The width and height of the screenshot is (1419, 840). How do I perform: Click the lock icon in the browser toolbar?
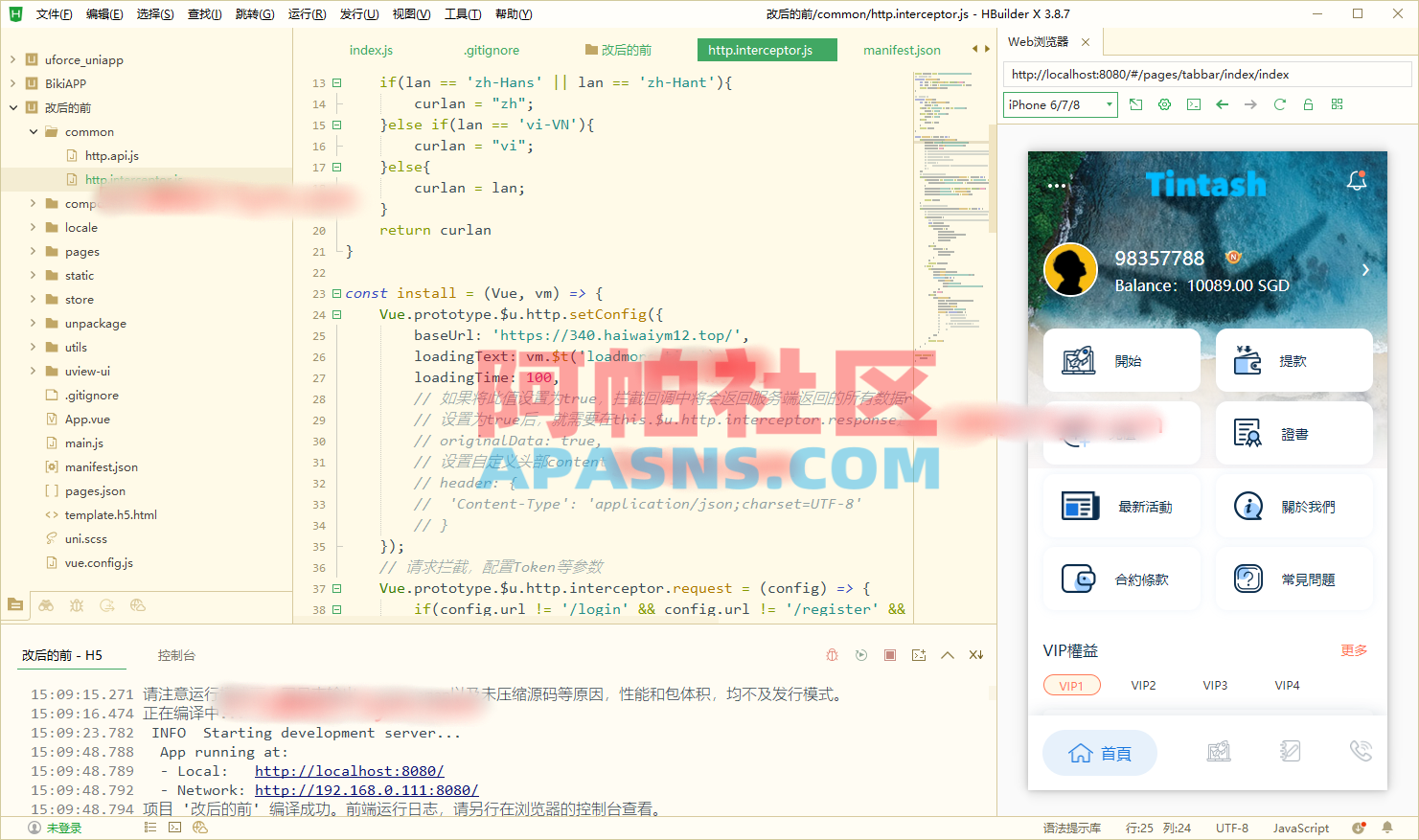tap(1308, 104)
